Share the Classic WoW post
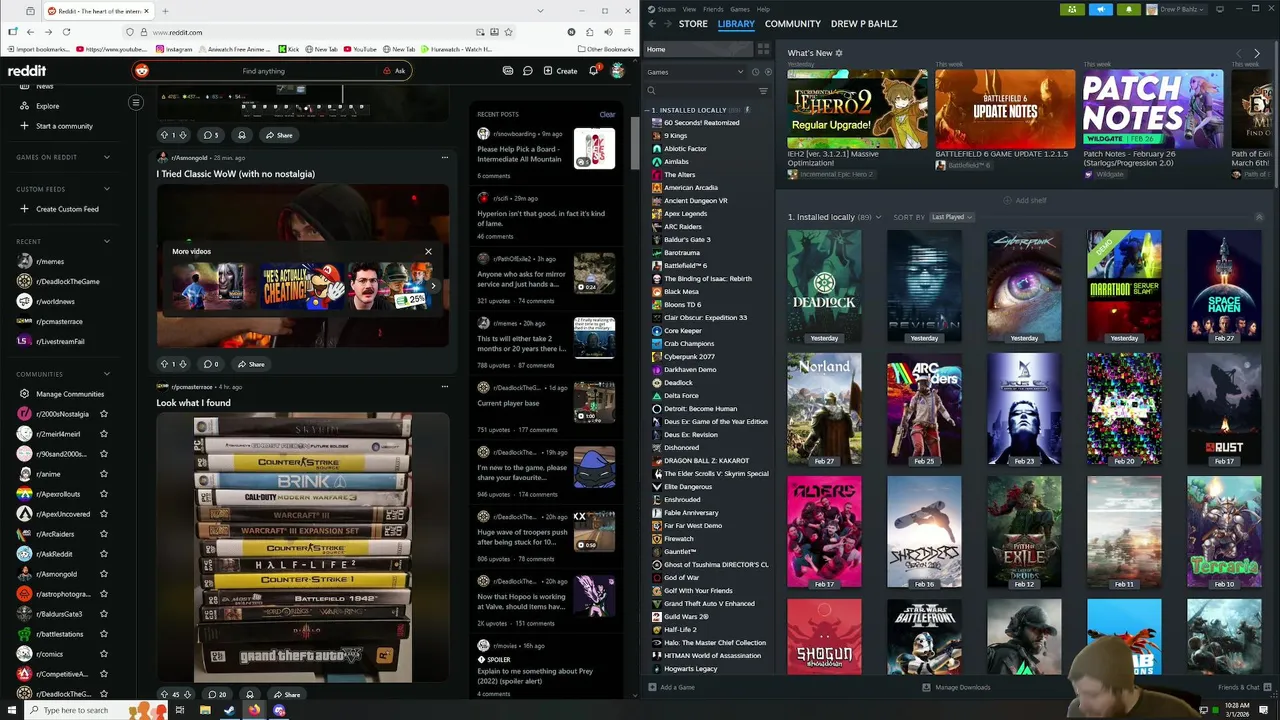Image resolution: width=1280 pixels, height=720 pixels. pyautogui.click(x=251, y=364)
